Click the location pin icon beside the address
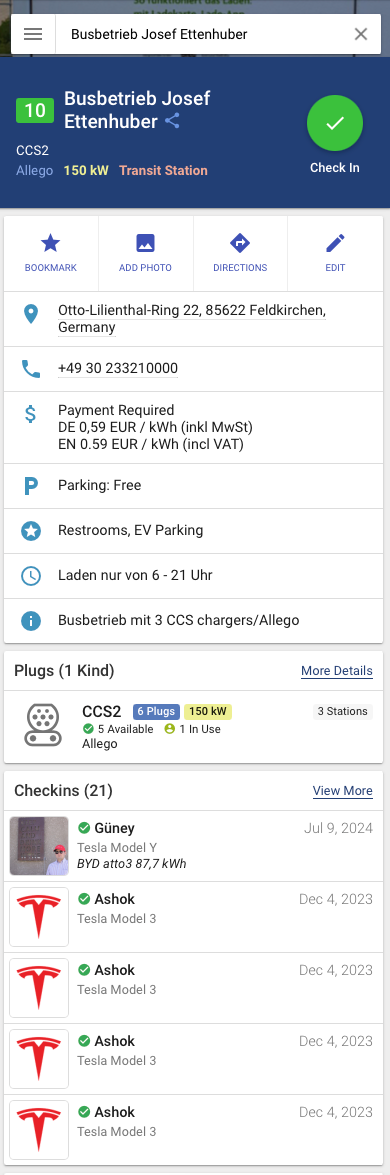Screen dimensions: 390x1175 (31, 314)
